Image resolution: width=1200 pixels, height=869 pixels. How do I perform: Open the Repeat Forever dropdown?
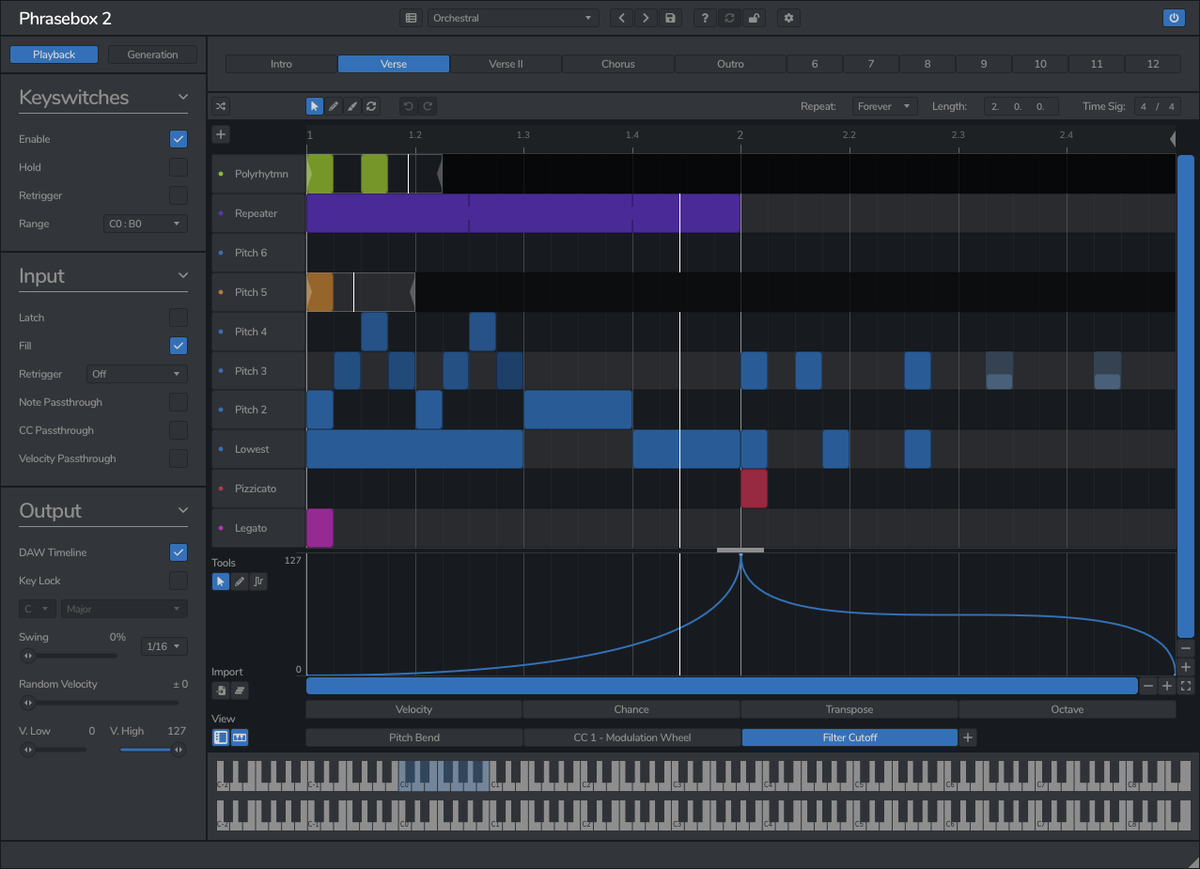(885, 106)
